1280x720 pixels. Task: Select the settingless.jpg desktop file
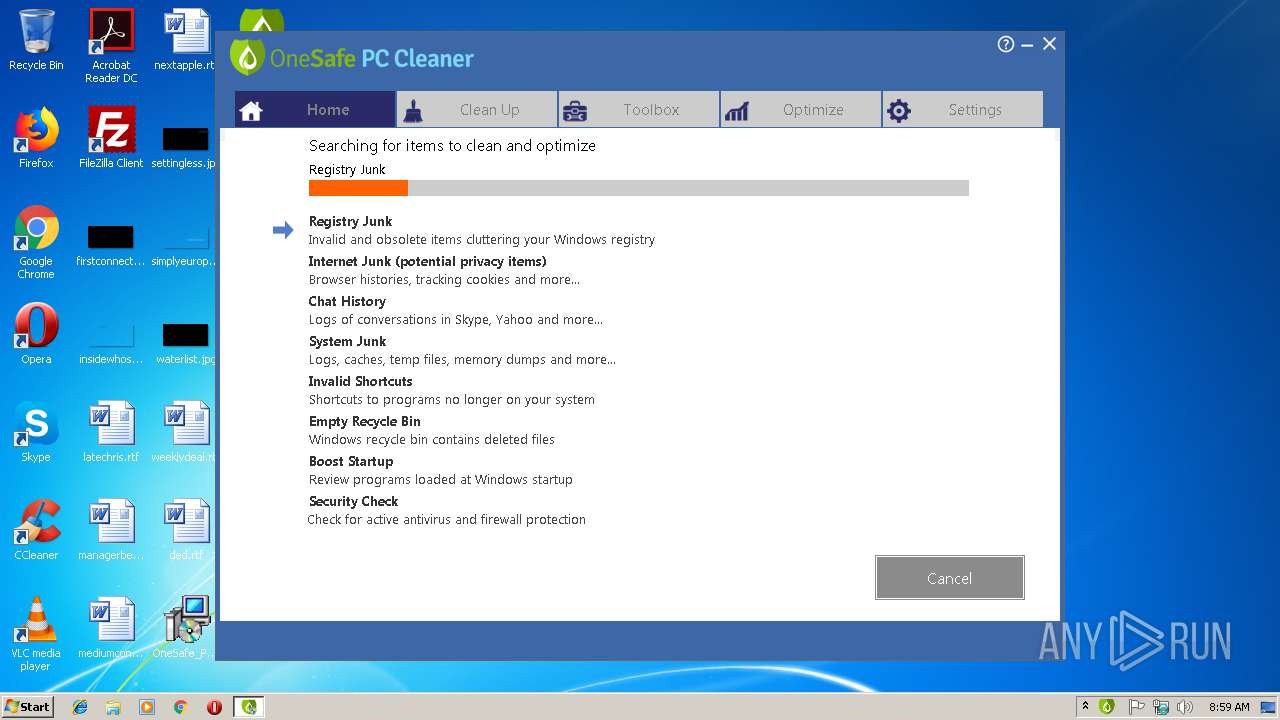[184, 145]
